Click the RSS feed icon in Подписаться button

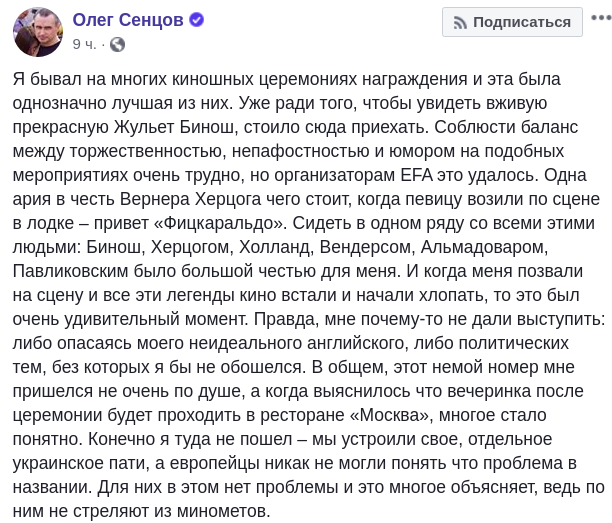[x=461, y=22]
